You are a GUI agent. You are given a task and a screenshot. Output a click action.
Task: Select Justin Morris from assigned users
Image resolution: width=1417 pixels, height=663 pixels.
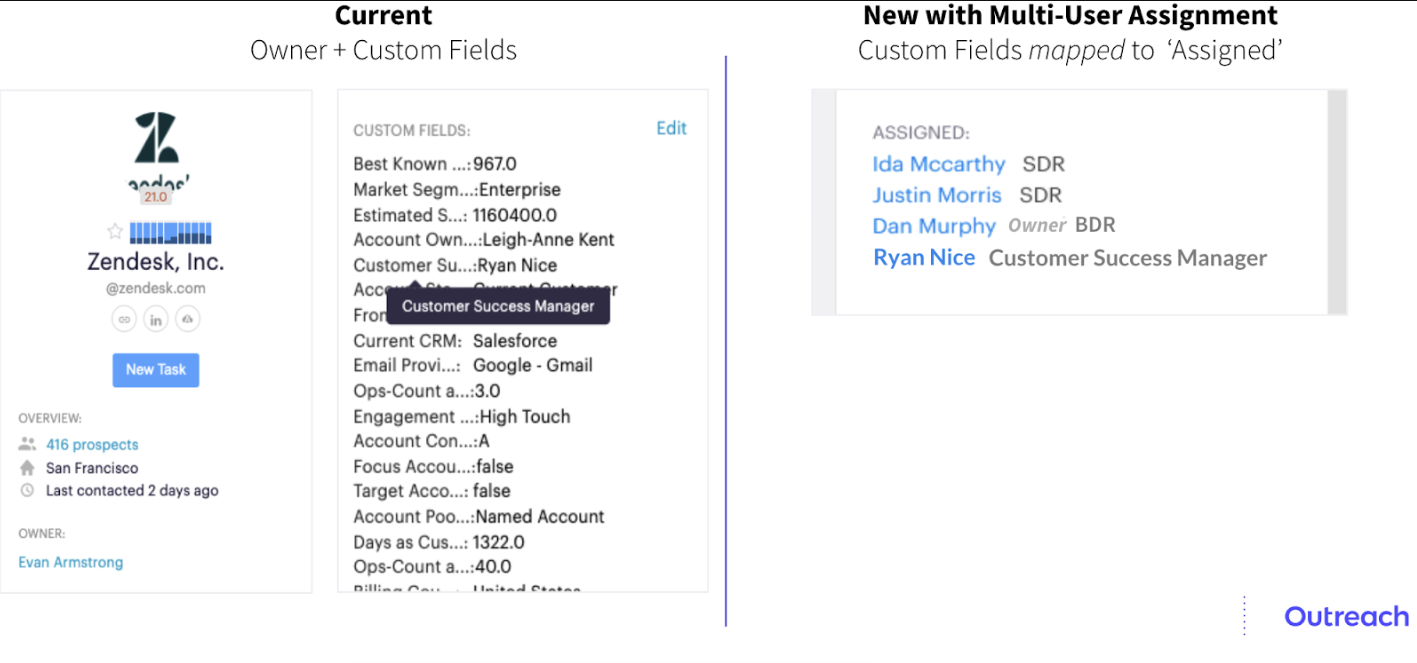click(937, 195)
